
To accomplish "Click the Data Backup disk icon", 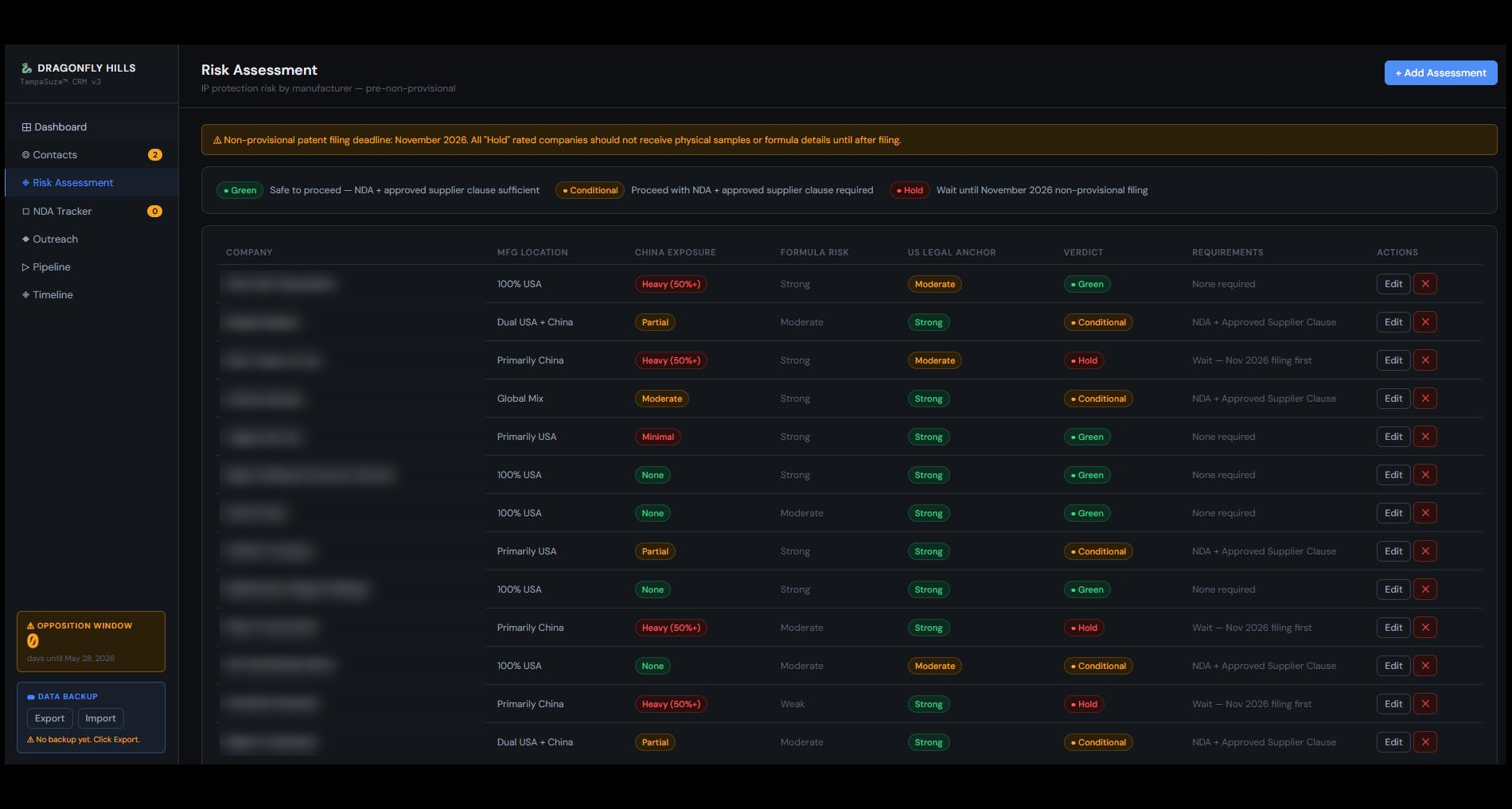I will 31,697.
